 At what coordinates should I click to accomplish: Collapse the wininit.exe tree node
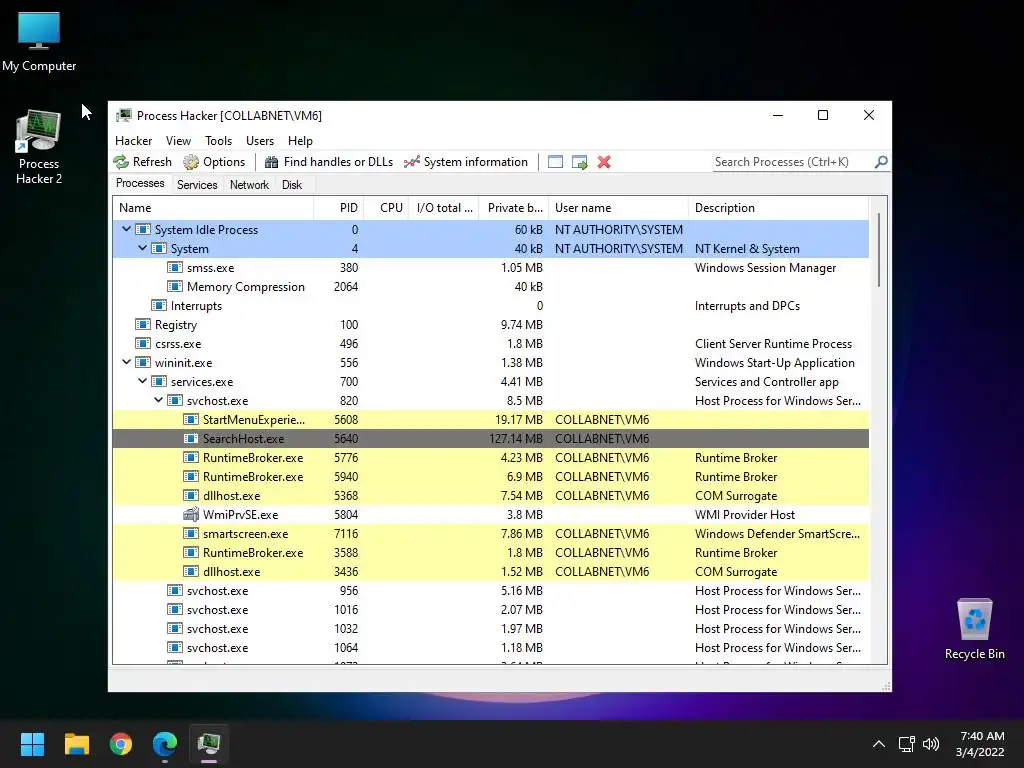tap(127, 362)
